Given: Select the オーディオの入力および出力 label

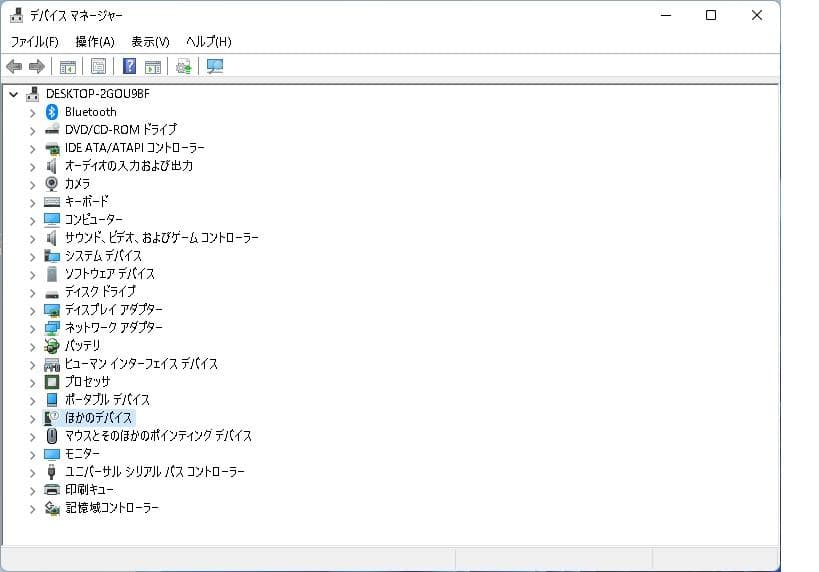Looking at the screenshot, I should 129,166.
